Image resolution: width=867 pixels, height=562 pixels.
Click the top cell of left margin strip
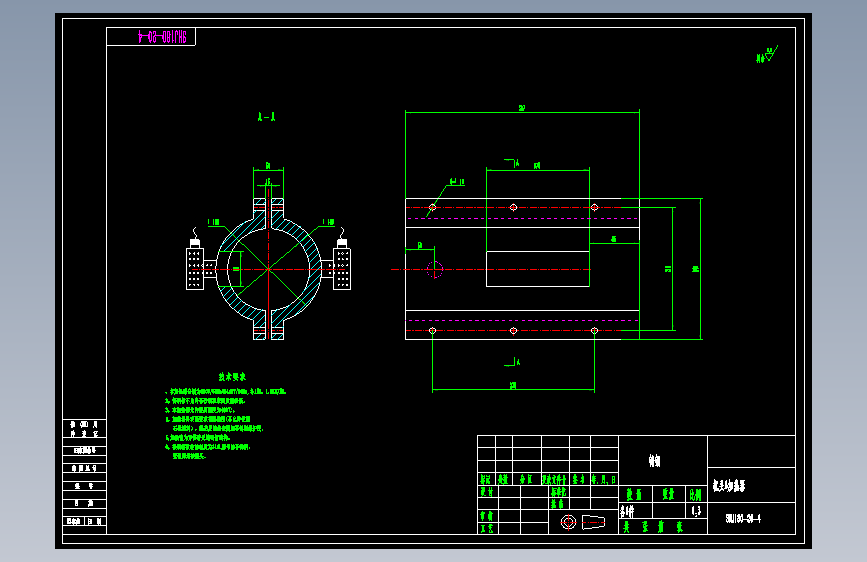point(84,429)
